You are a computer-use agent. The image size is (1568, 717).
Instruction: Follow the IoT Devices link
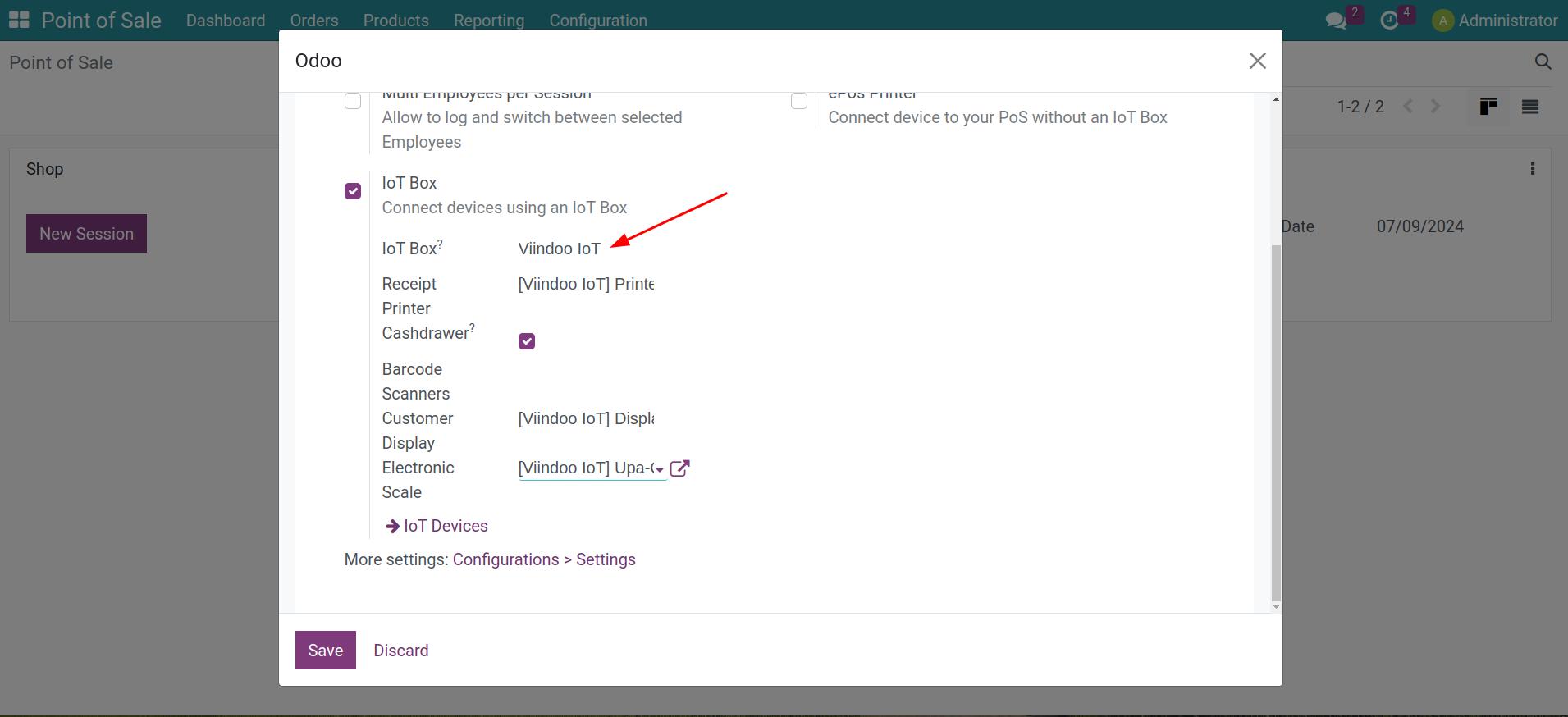coord(445,526)
